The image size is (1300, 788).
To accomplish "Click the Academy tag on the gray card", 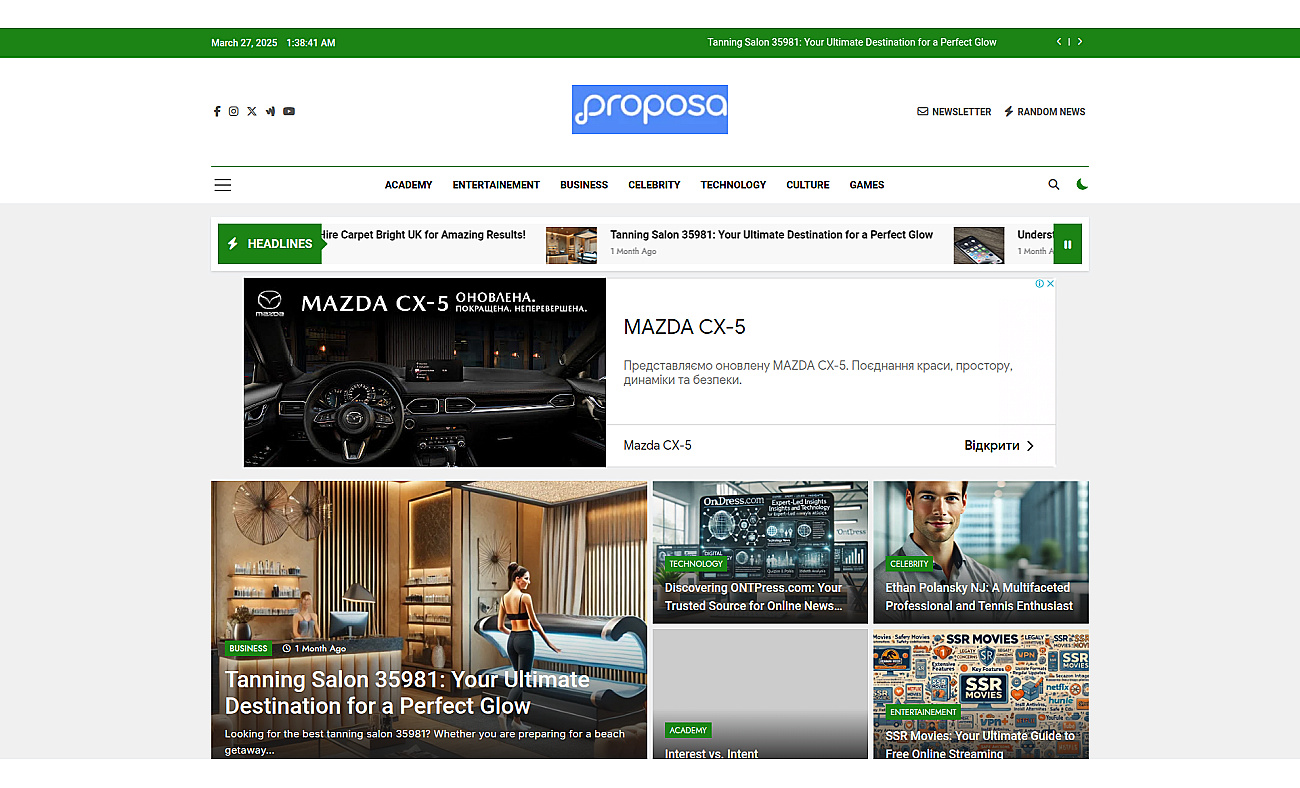I will (x=688, y=730).
